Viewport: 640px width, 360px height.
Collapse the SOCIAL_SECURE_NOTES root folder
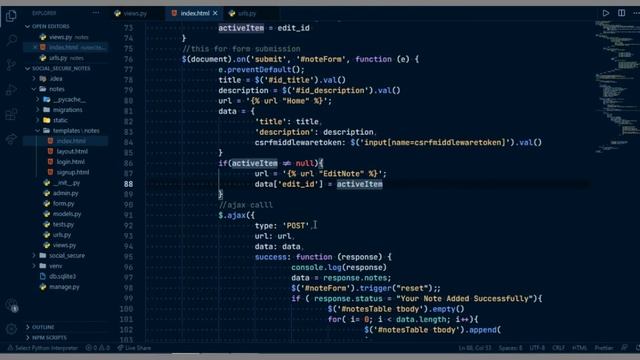tap(61, 69)
